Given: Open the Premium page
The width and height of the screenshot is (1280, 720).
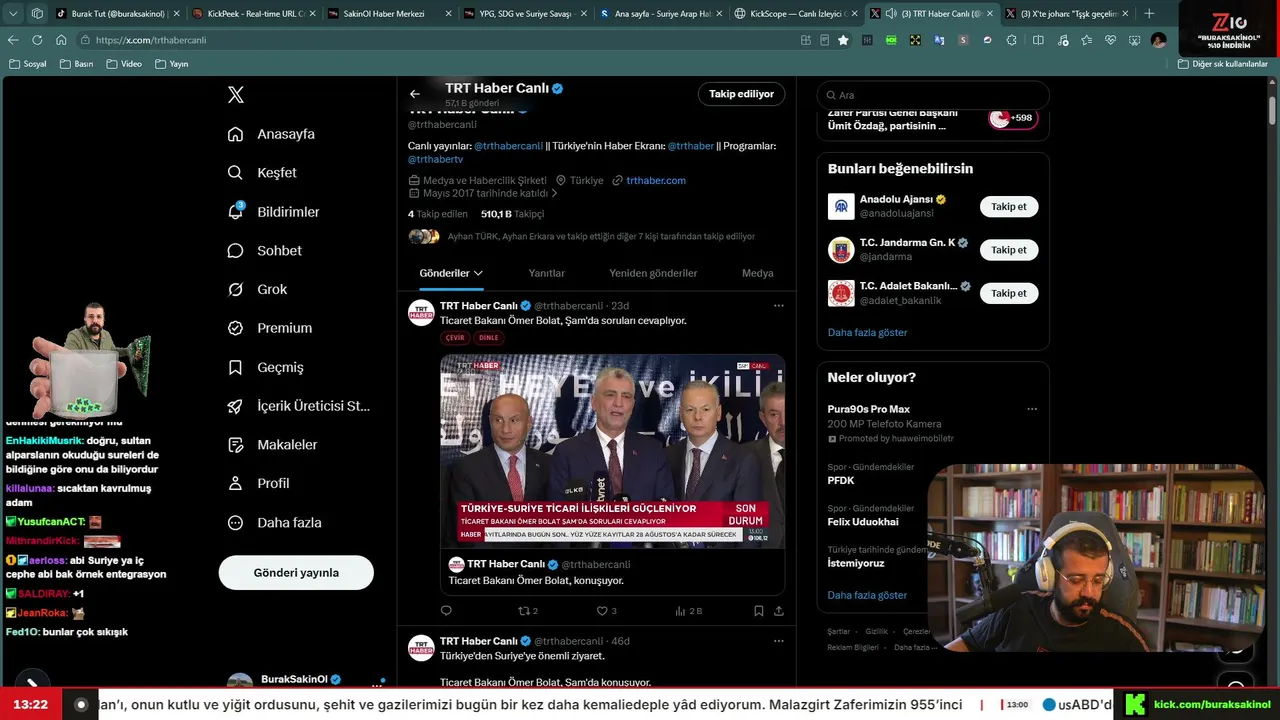Looking at the screenshot, I should tap(269, 328).
